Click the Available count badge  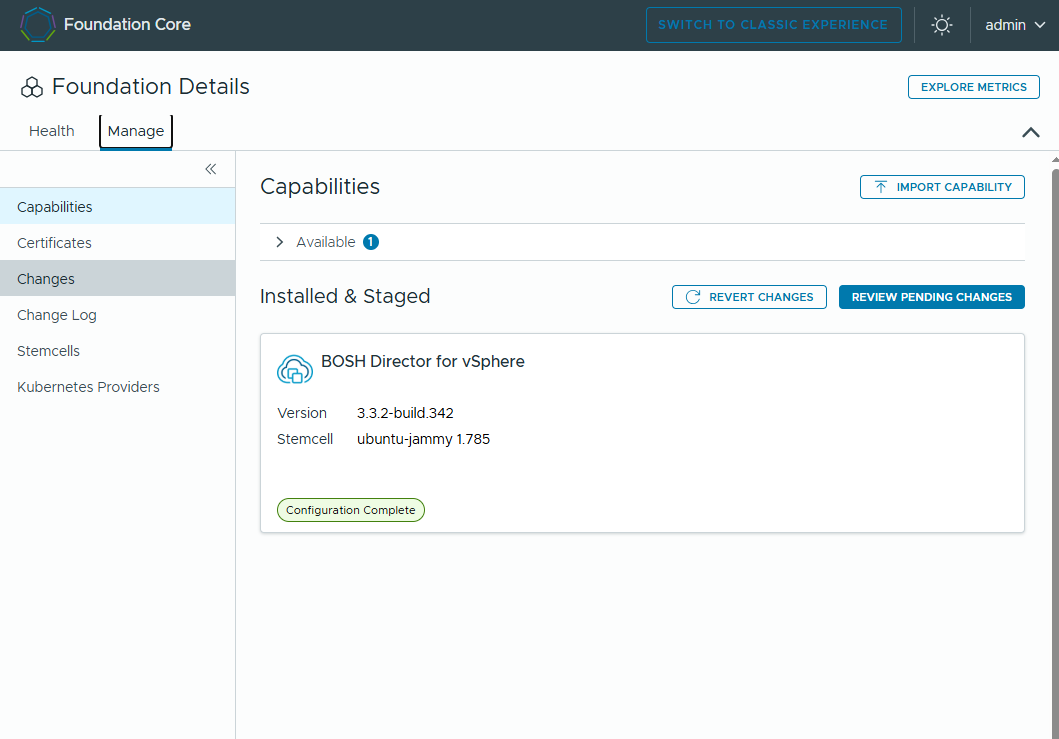pos(371,242)
